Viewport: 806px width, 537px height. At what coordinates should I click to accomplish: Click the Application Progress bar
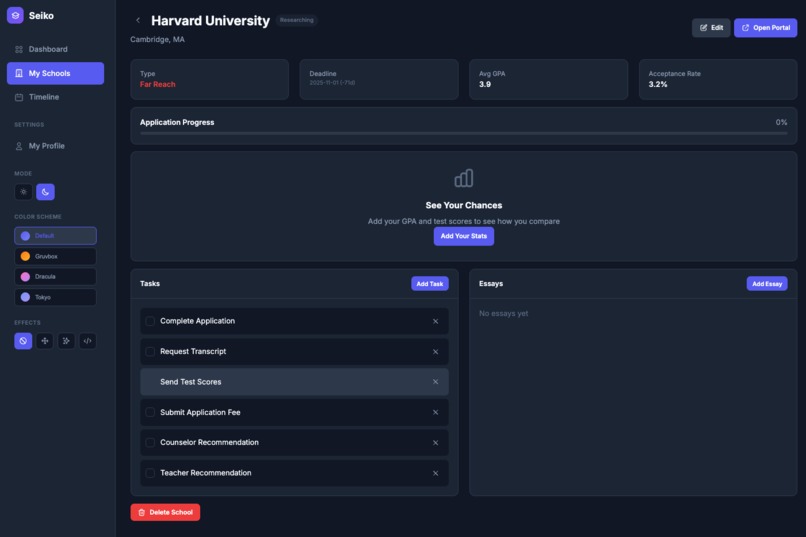464,133
